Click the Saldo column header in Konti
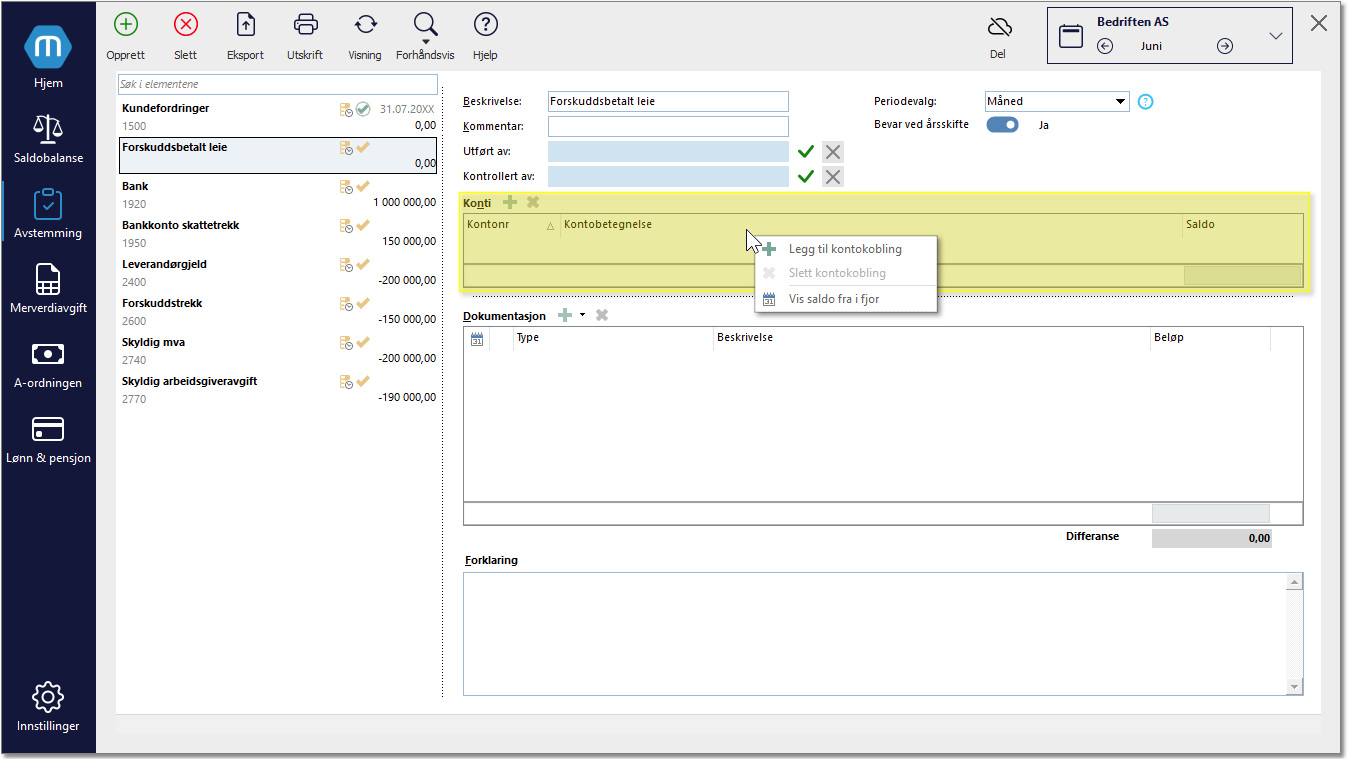Screen dimensions: 1348x761 click(x=1243, y=225)
